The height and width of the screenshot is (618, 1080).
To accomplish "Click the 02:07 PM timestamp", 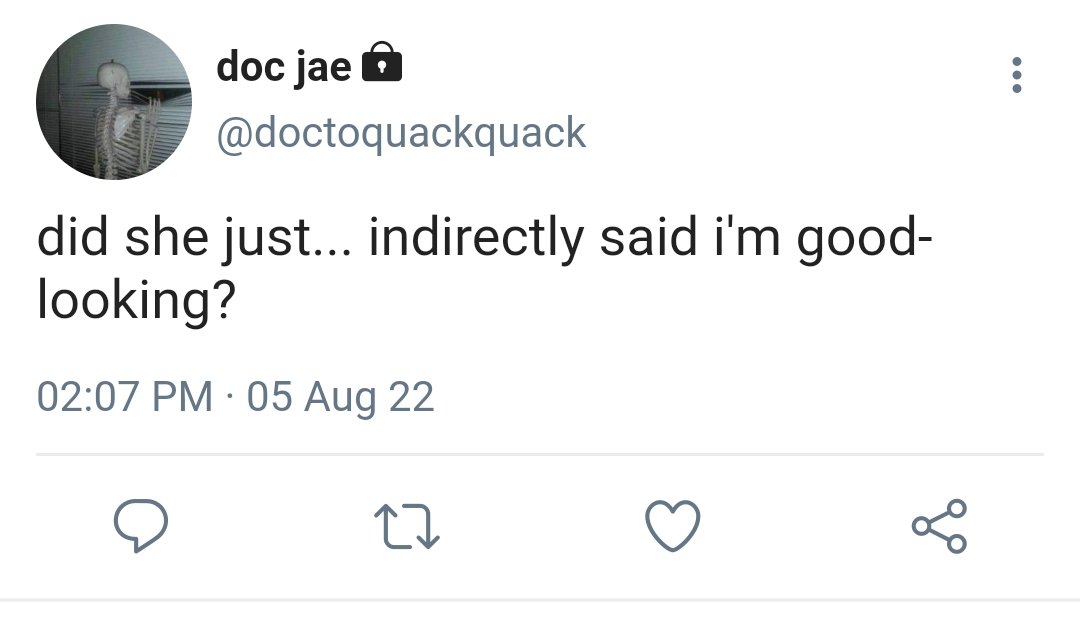I will 125,397.
